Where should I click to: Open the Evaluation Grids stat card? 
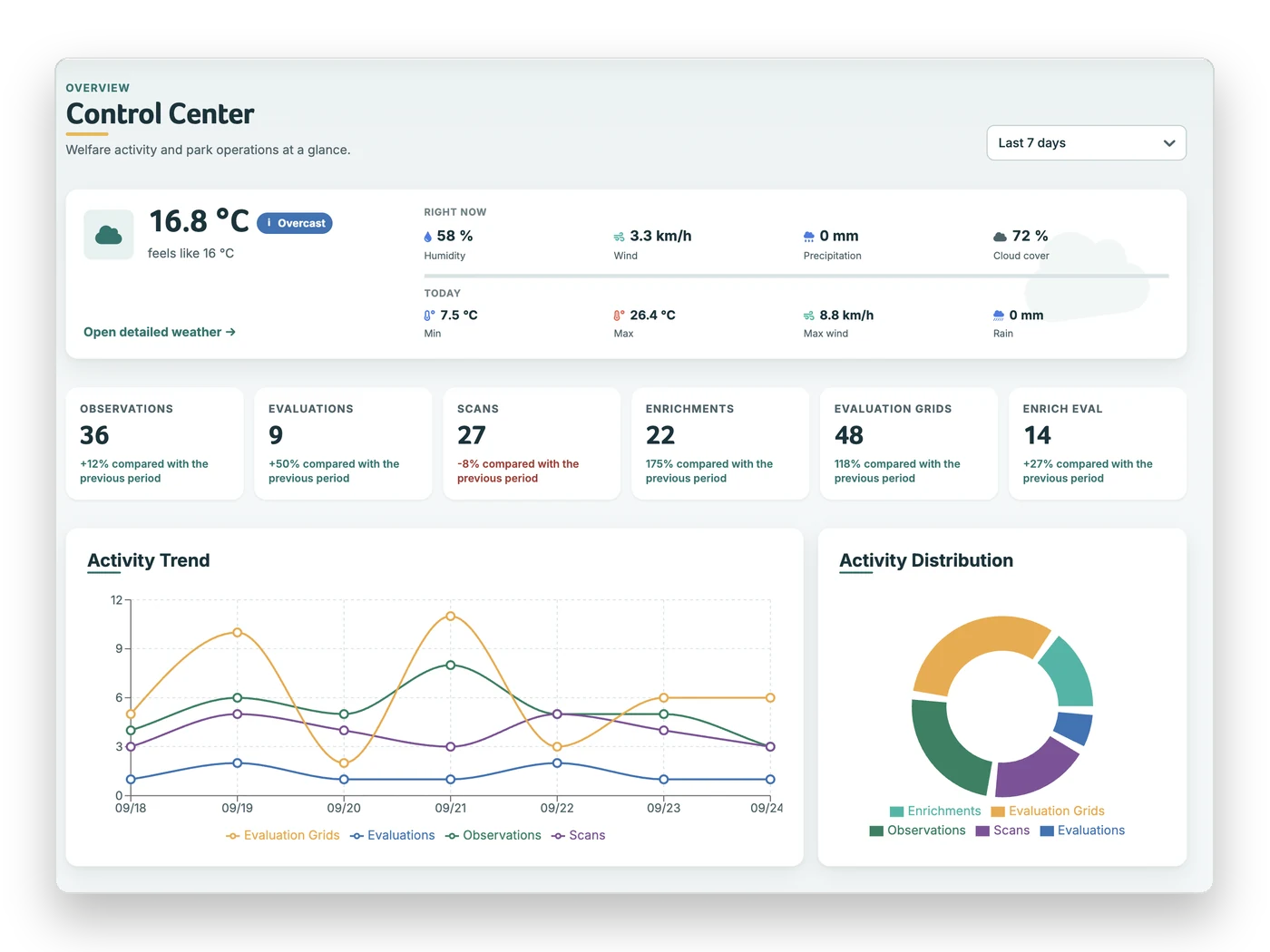(x=908, y=443)
